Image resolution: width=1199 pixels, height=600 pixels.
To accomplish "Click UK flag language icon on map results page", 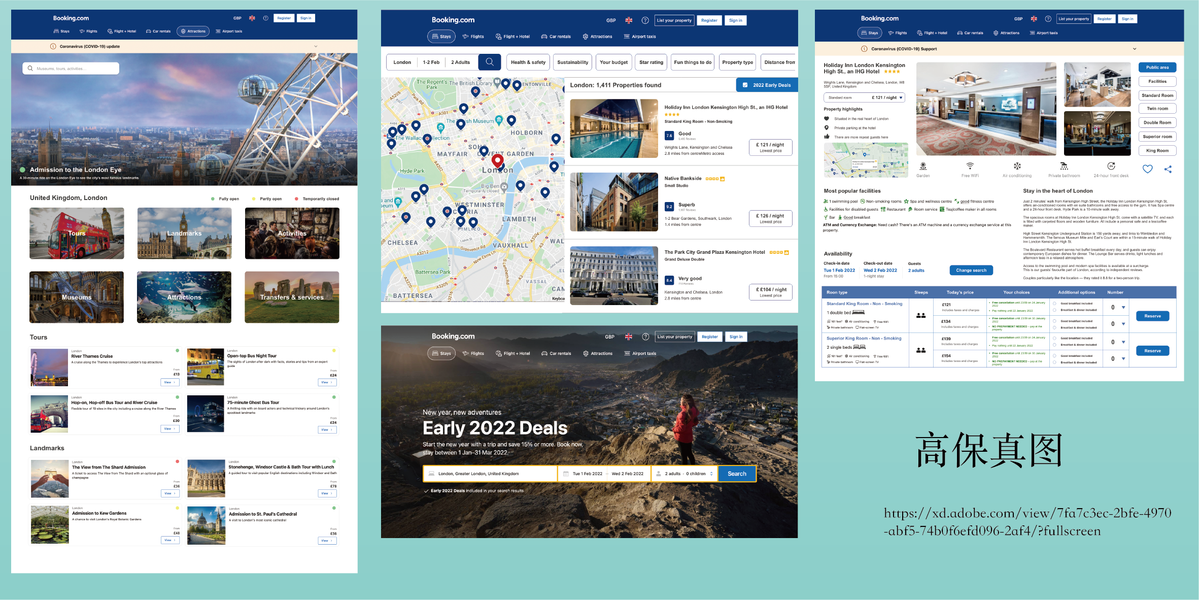I will tap(629, 21).
